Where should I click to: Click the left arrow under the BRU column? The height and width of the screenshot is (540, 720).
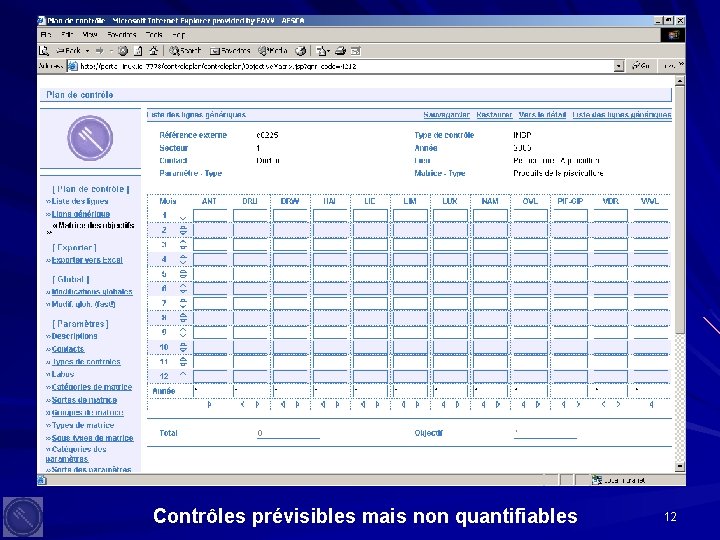pyautogui.click(x=243, y=405)
